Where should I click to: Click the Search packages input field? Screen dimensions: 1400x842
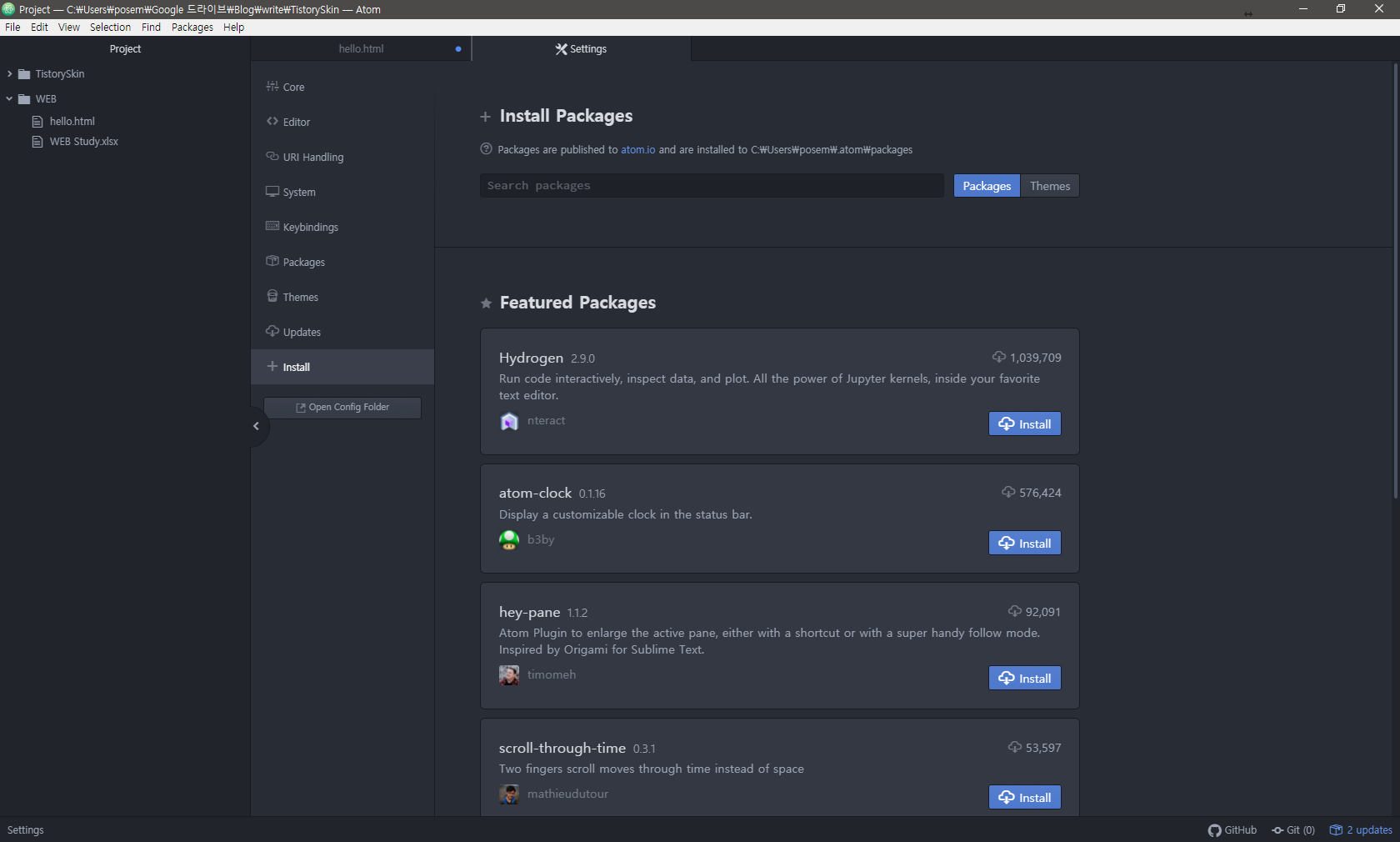pos(712,186)
